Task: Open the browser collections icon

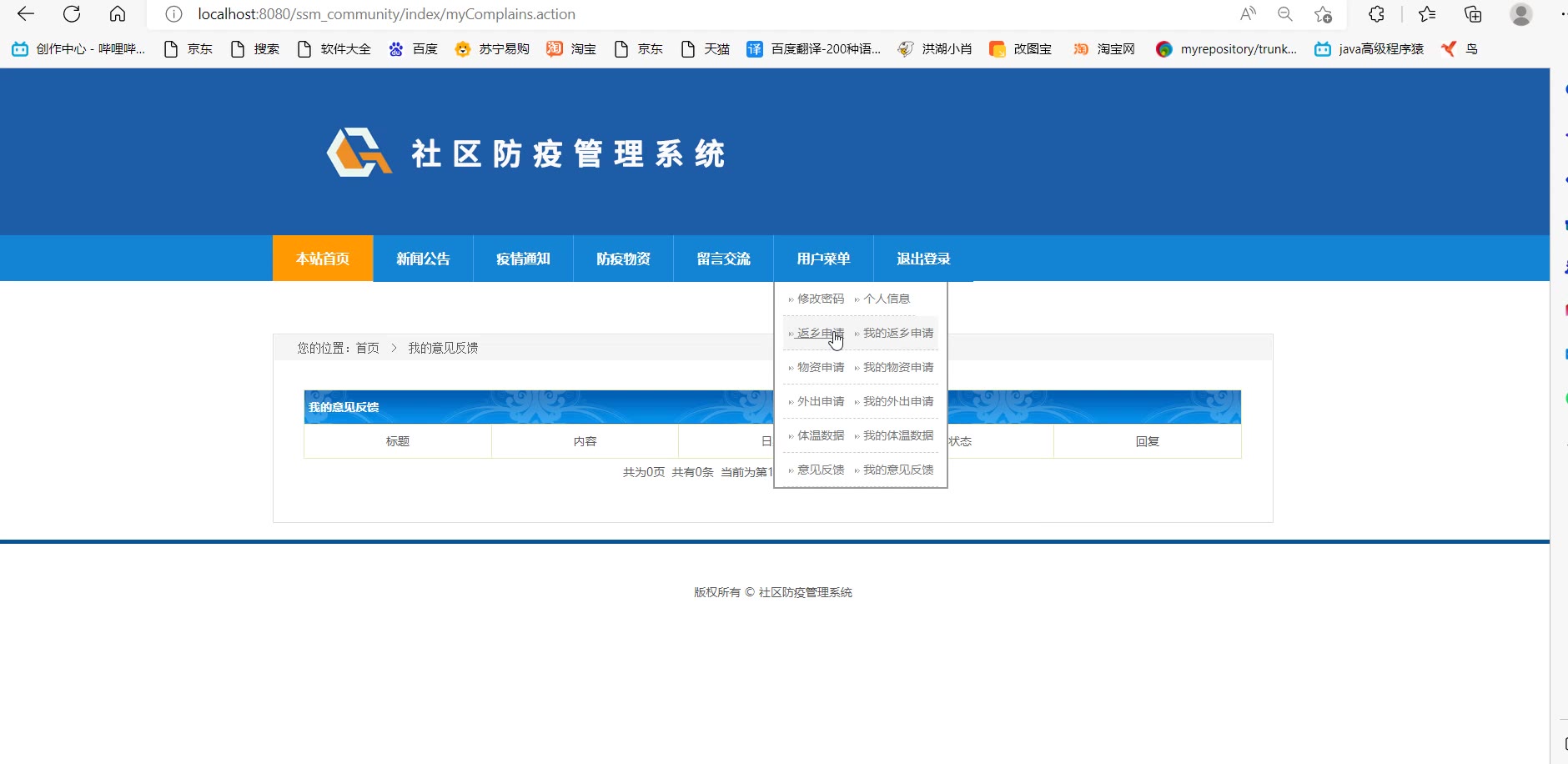Action: pyautogui.click(x=1473, y=14)
